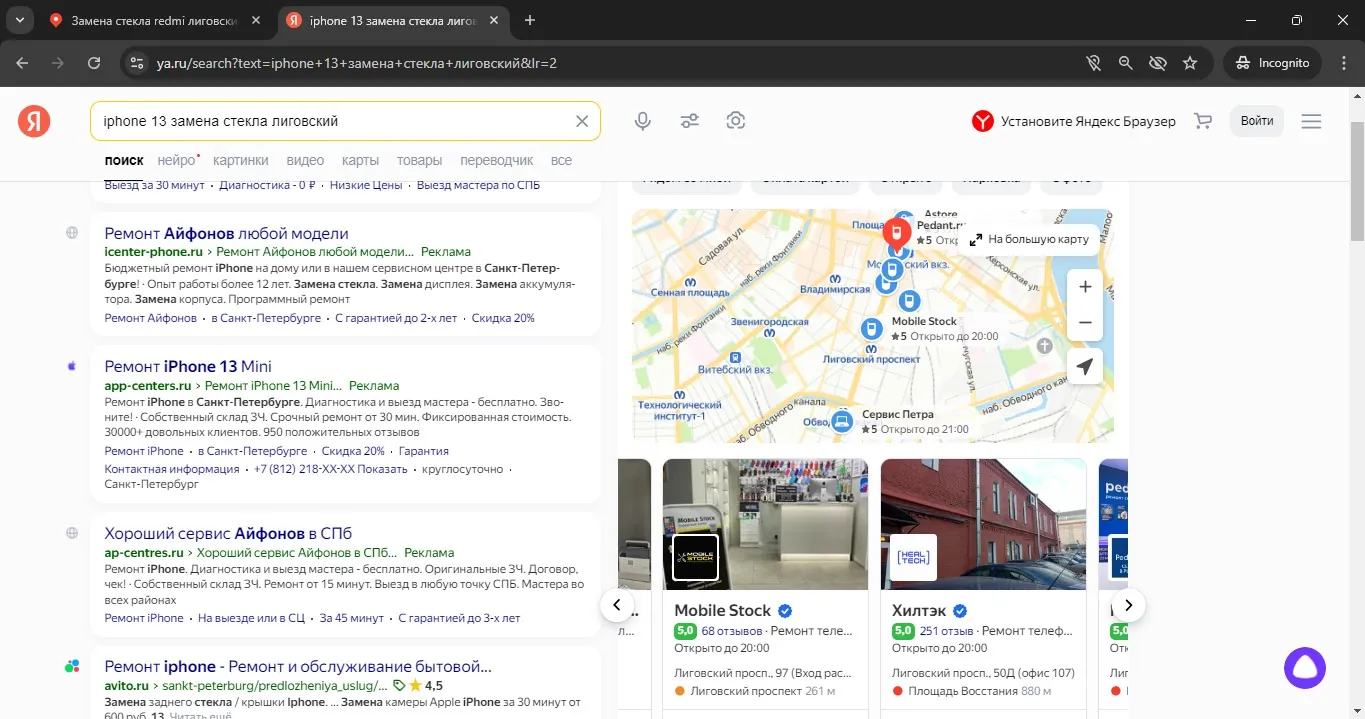Viewport: 1365px width, 719px height.
Task: Search by image with camera icon
Action: click(x=736, y=121)
